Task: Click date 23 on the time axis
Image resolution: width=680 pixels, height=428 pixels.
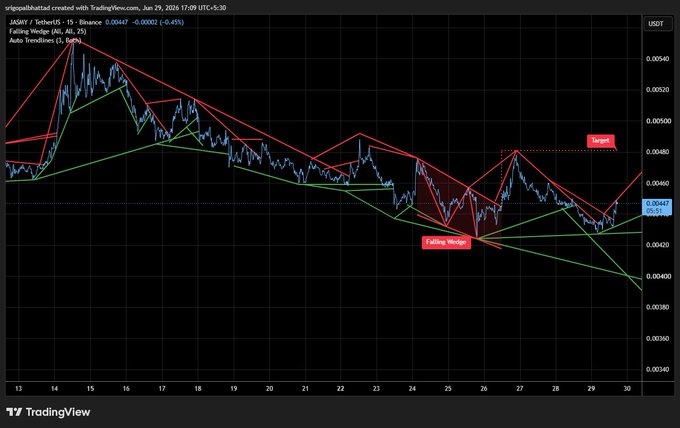Action: coord(376,389)
